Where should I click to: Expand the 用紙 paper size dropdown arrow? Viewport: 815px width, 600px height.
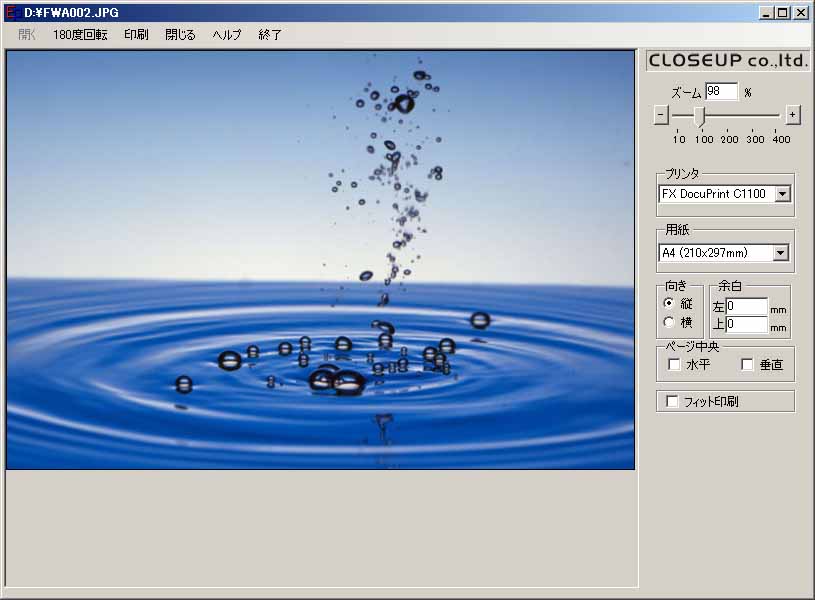780,253
